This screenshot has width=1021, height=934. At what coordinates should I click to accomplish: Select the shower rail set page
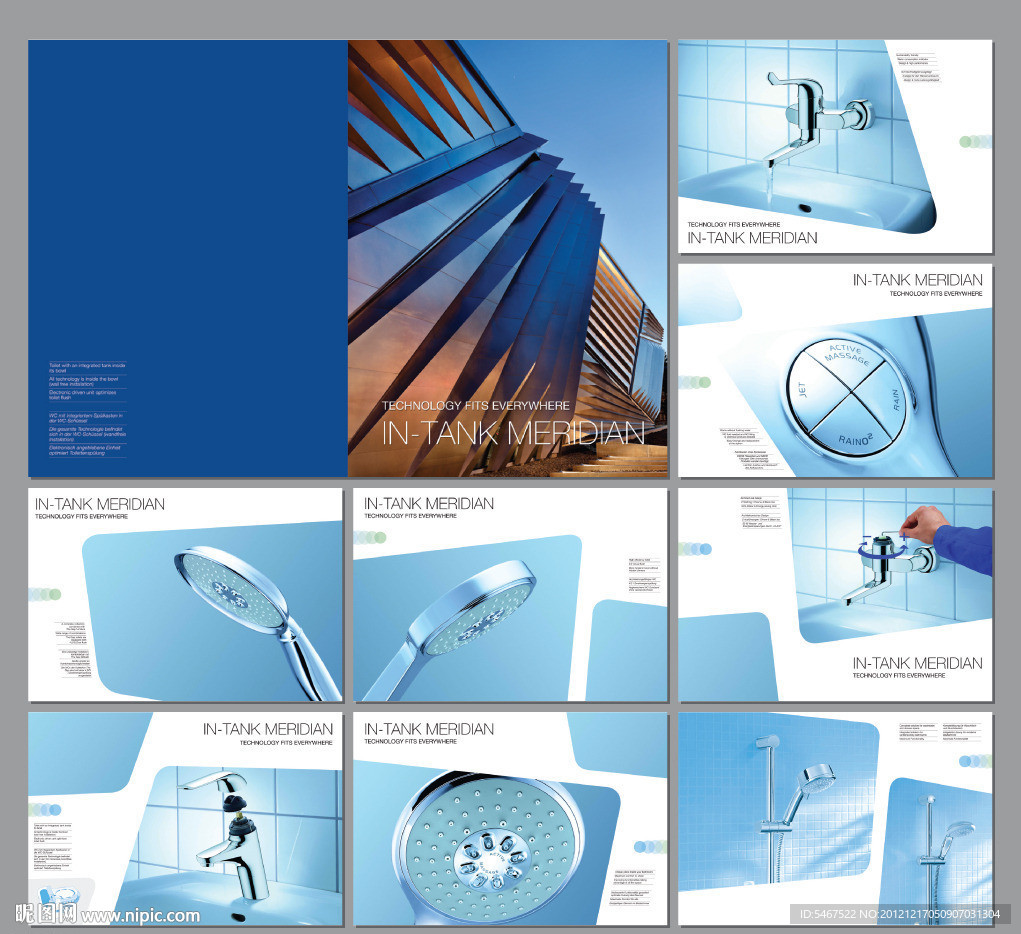835,819
